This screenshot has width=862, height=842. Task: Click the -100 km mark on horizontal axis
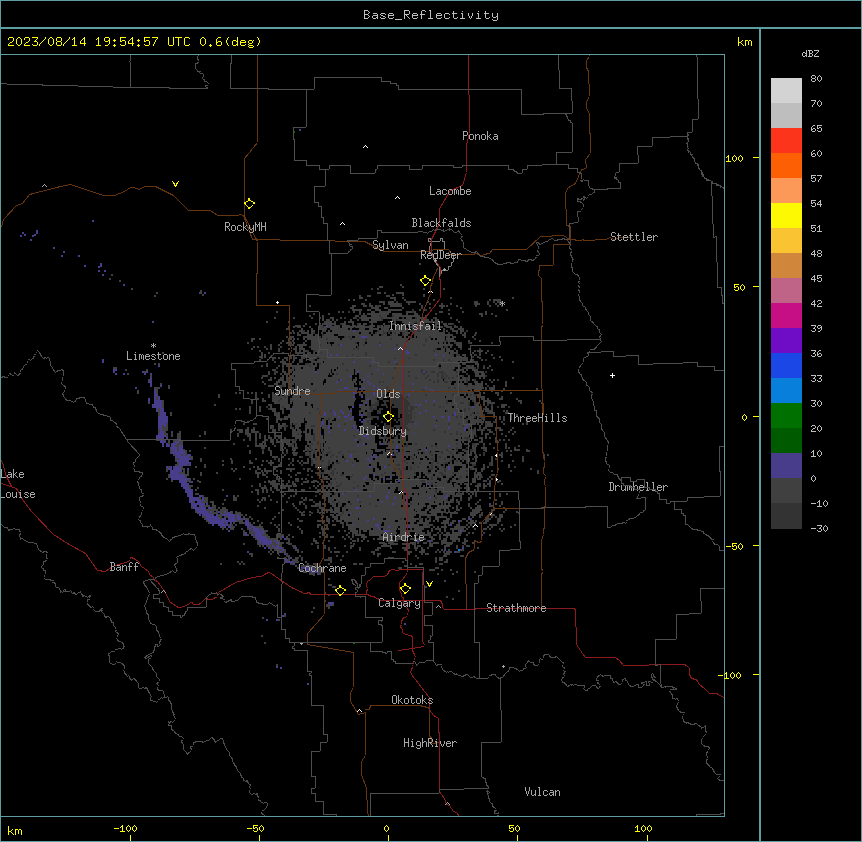pos(125,828)
